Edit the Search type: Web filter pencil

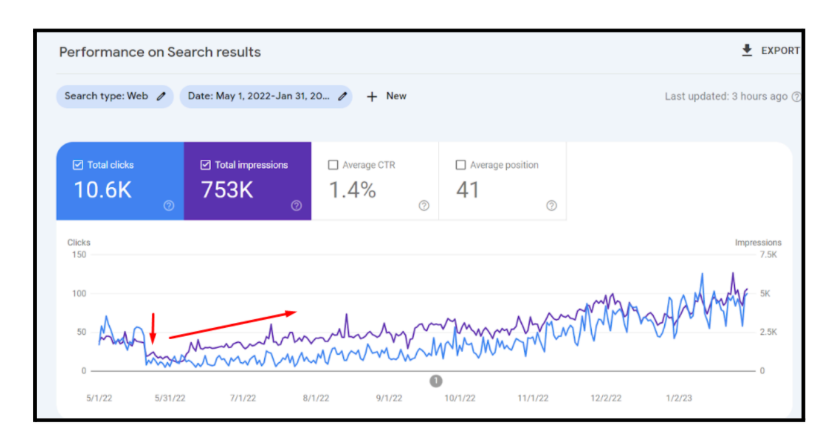pyautogui.click(x=161, y=96)
